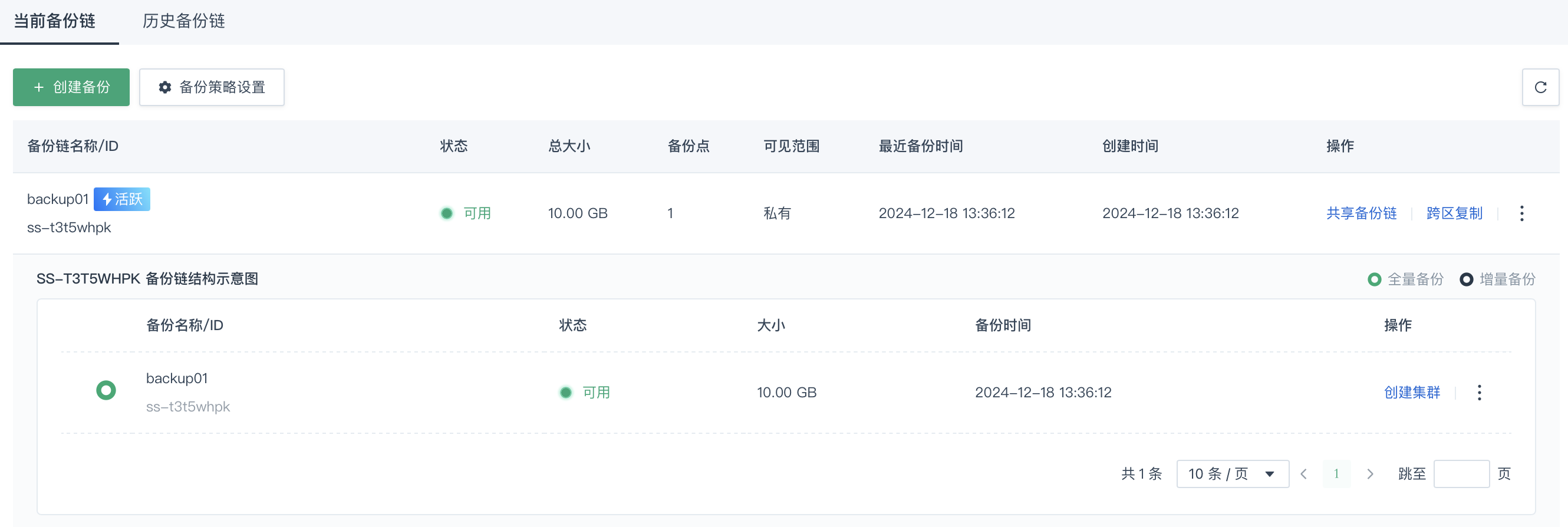Open more actions for the backup01 chain row
The image size is (1568, 527).
[1521, 213]
